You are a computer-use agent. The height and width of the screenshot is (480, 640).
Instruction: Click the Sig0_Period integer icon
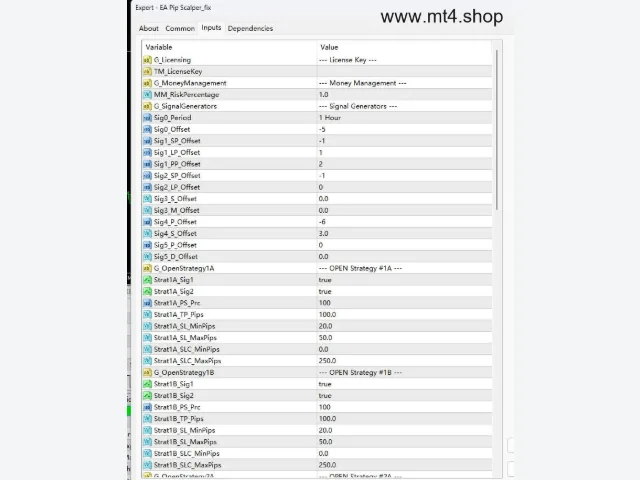[x=147, y=118]
